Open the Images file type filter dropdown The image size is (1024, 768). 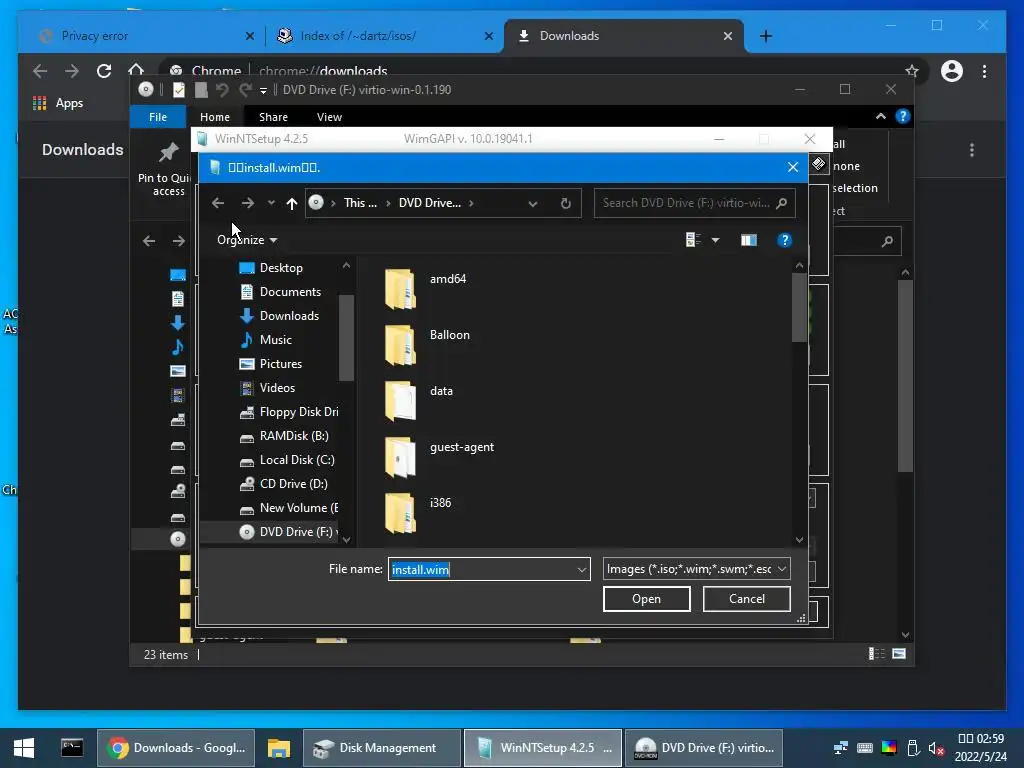pos(697,569)
